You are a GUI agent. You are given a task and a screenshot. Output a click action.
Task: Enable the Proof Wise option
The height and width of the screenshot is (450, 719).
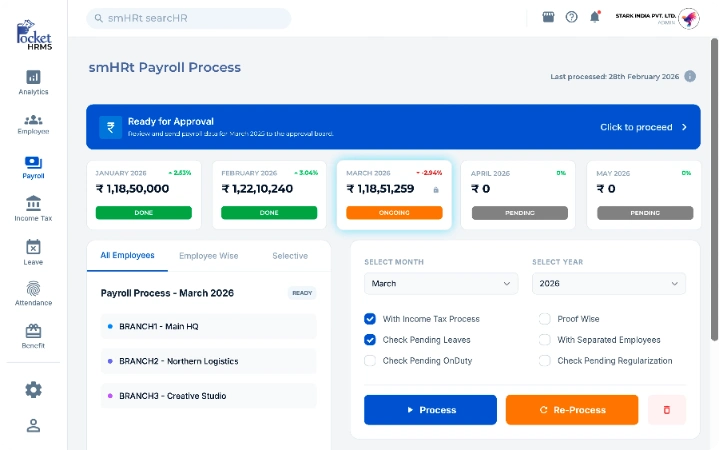pos(544,319)
